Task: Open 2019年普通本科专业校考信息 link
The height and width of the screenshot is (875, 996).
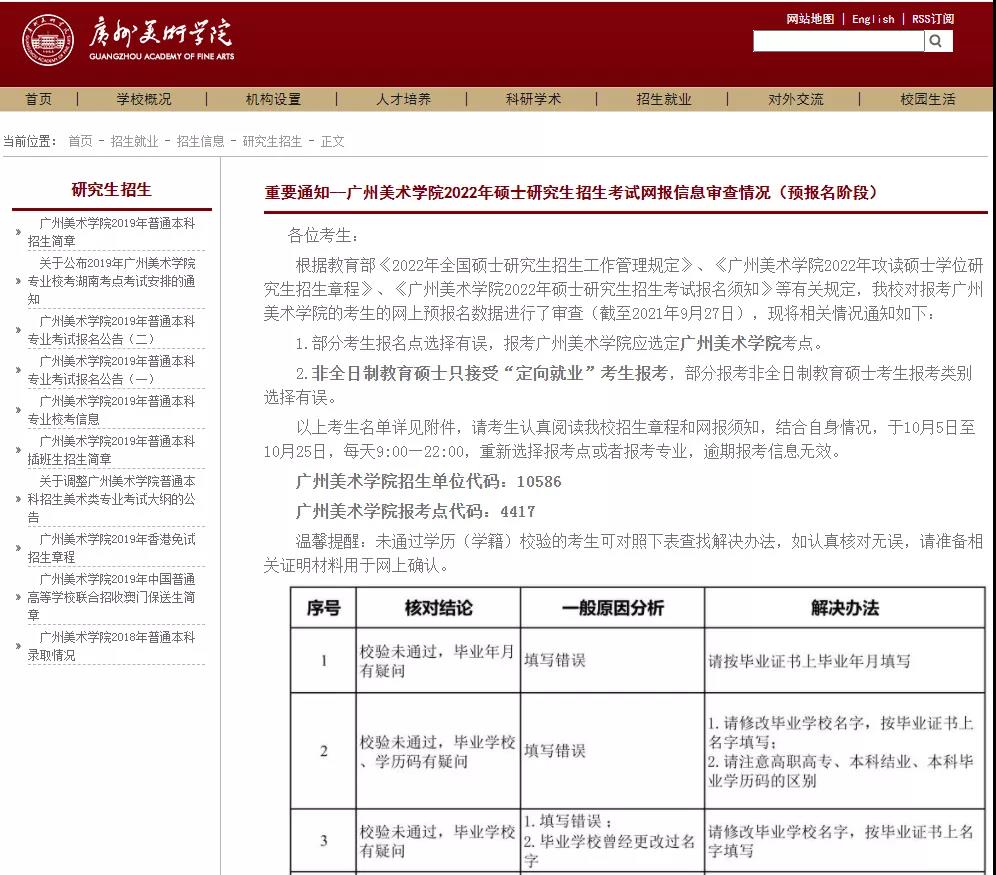Action: (x=112, y=410)
